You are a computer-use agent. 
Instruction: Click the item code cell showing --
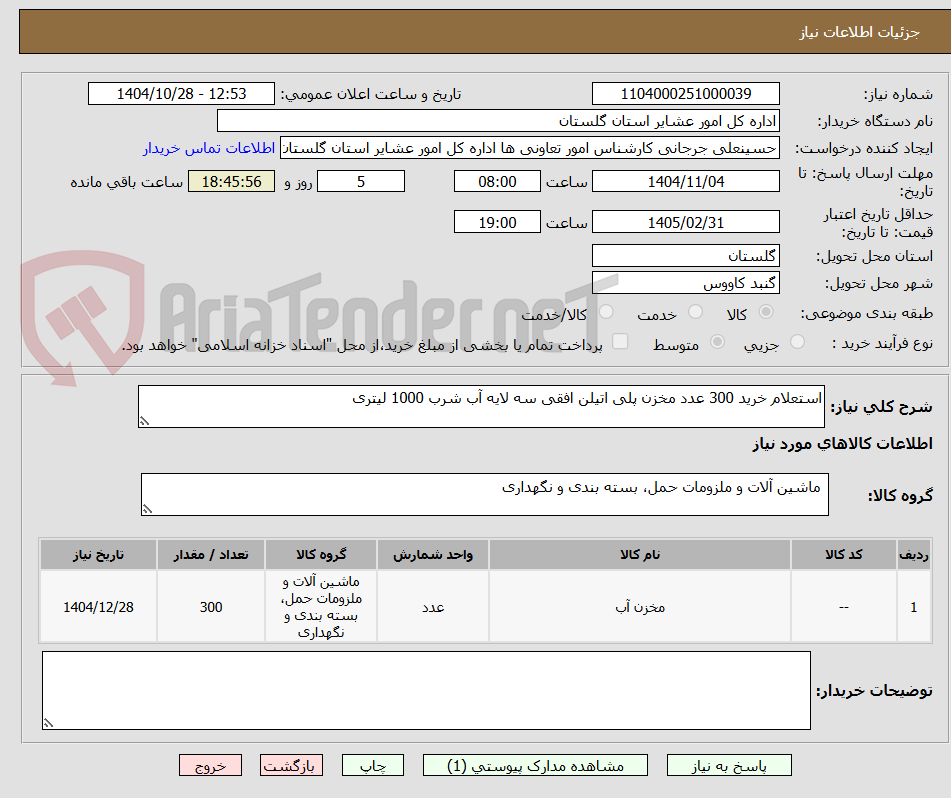[x=844, y=606]
